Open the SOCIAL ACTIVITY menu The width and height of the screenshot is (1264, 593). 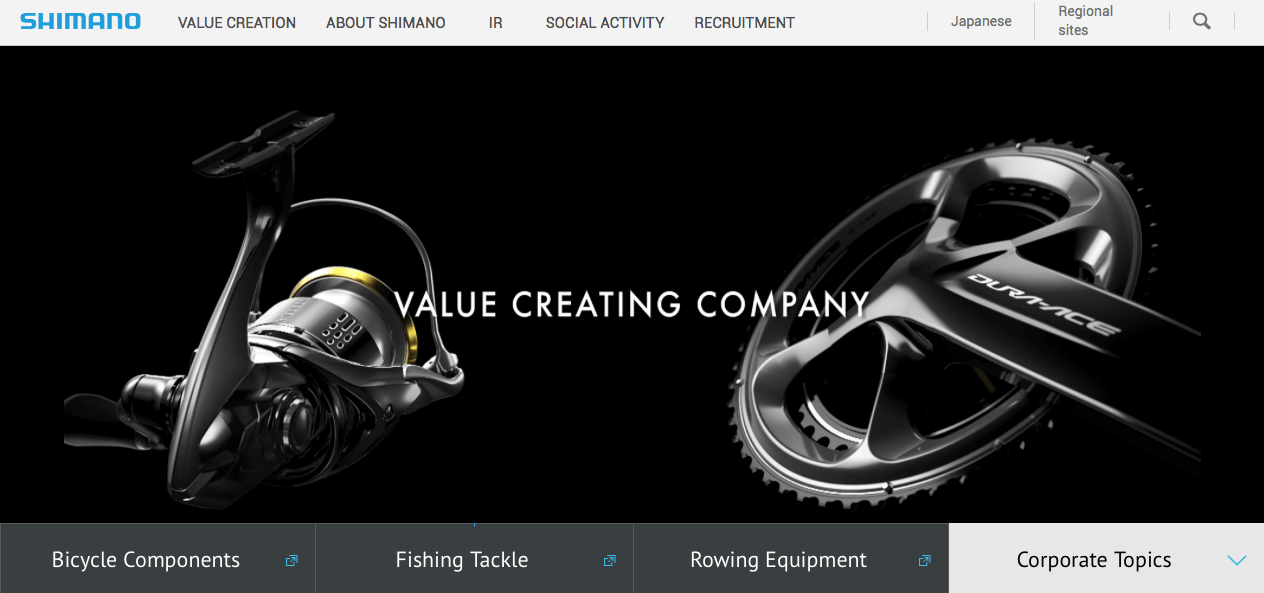click(605, 22)
